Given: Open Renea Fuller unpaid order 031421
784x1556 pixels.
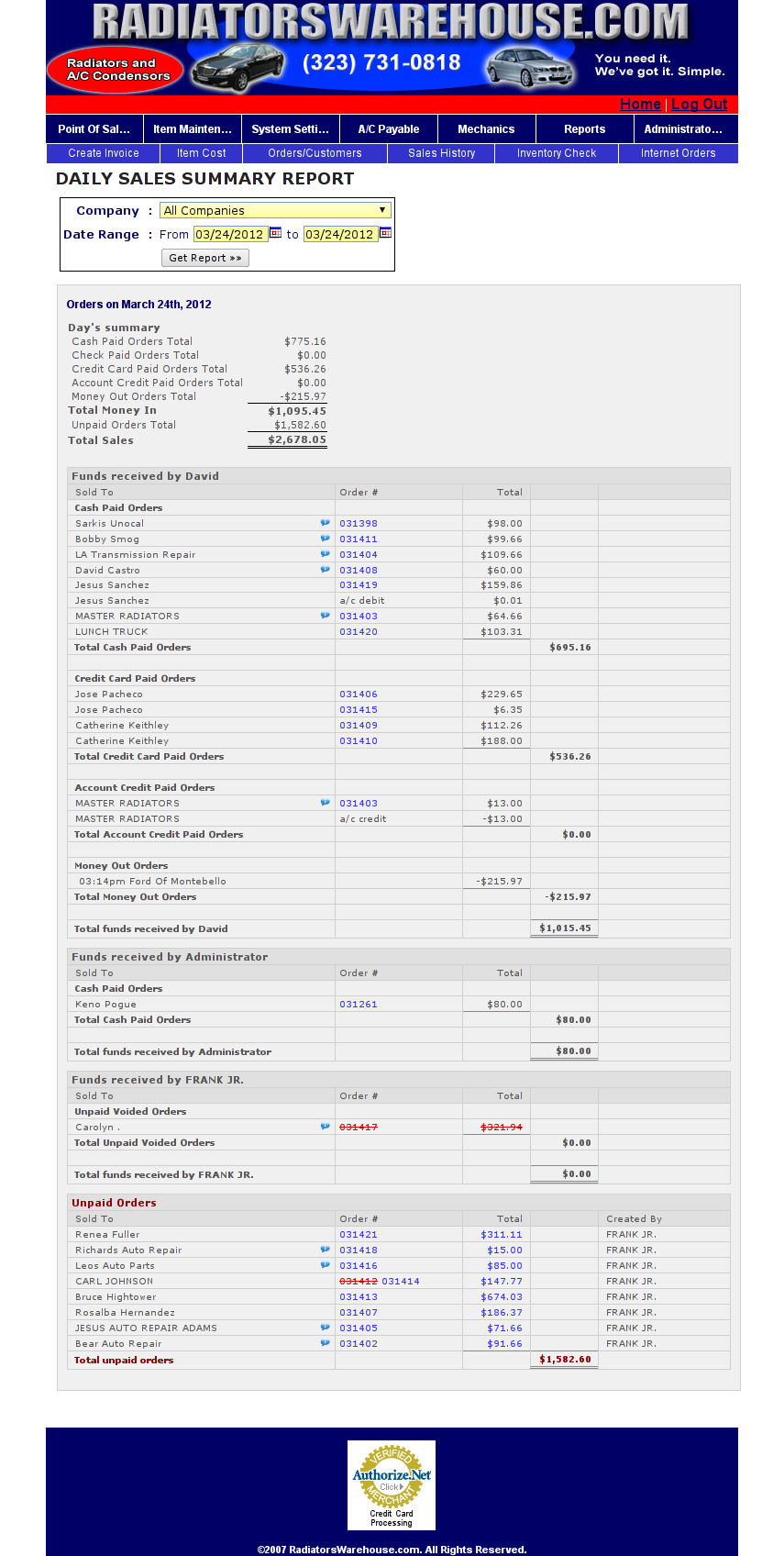Looking at the screenshot, I should point(359,1235).
